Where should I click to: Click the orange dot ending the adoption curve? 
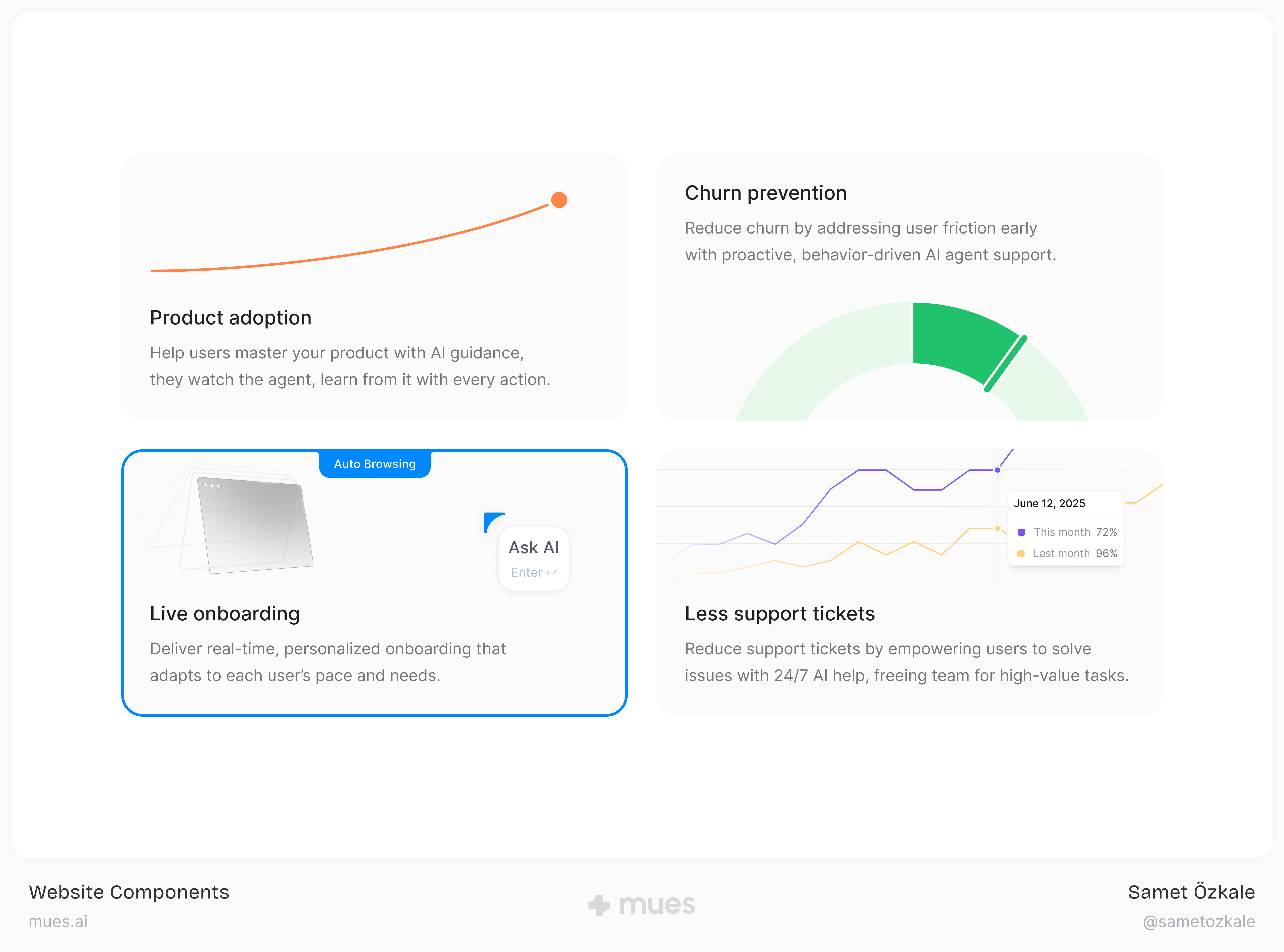(x=559, y=200)
